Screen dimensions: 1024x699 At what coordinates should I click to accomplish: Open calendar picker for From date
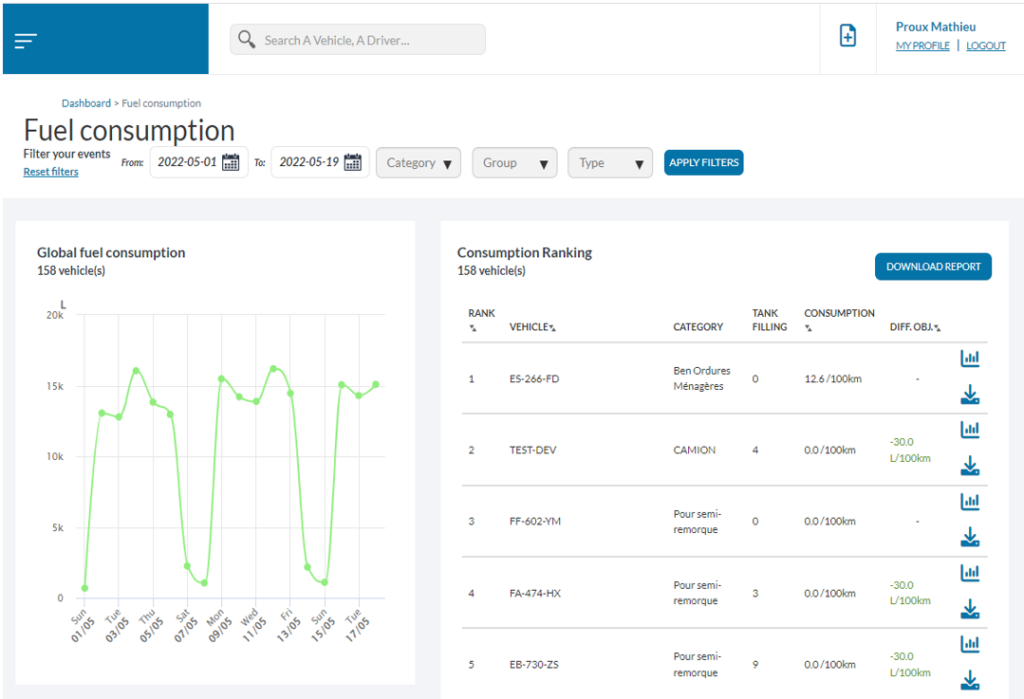231,163
